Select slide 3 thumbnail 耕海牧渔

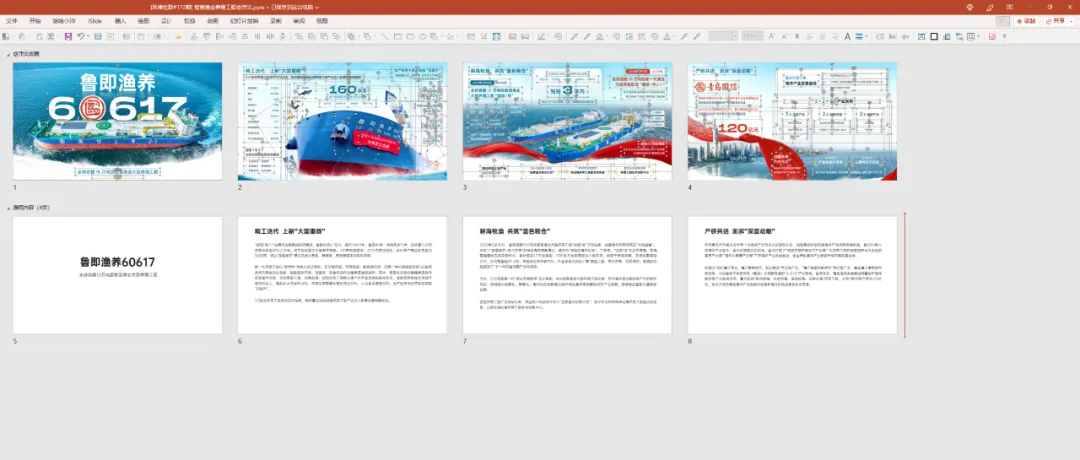pyautogui.click(x=568, y=121)
